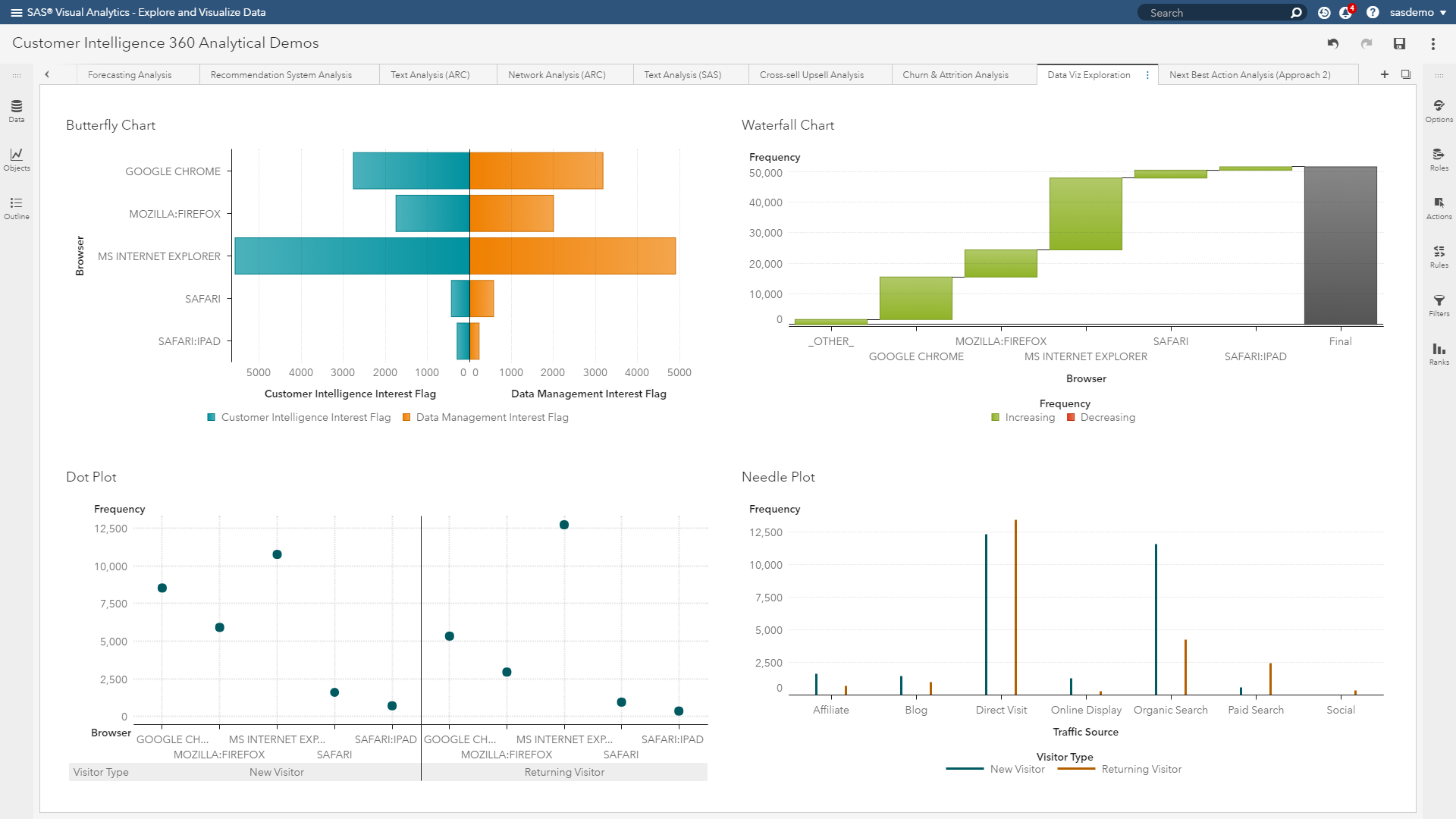Screen dimensions: 1456x819
Task: Open the Rules pane
Action: pyautogui.click(x=1439, y=256)
